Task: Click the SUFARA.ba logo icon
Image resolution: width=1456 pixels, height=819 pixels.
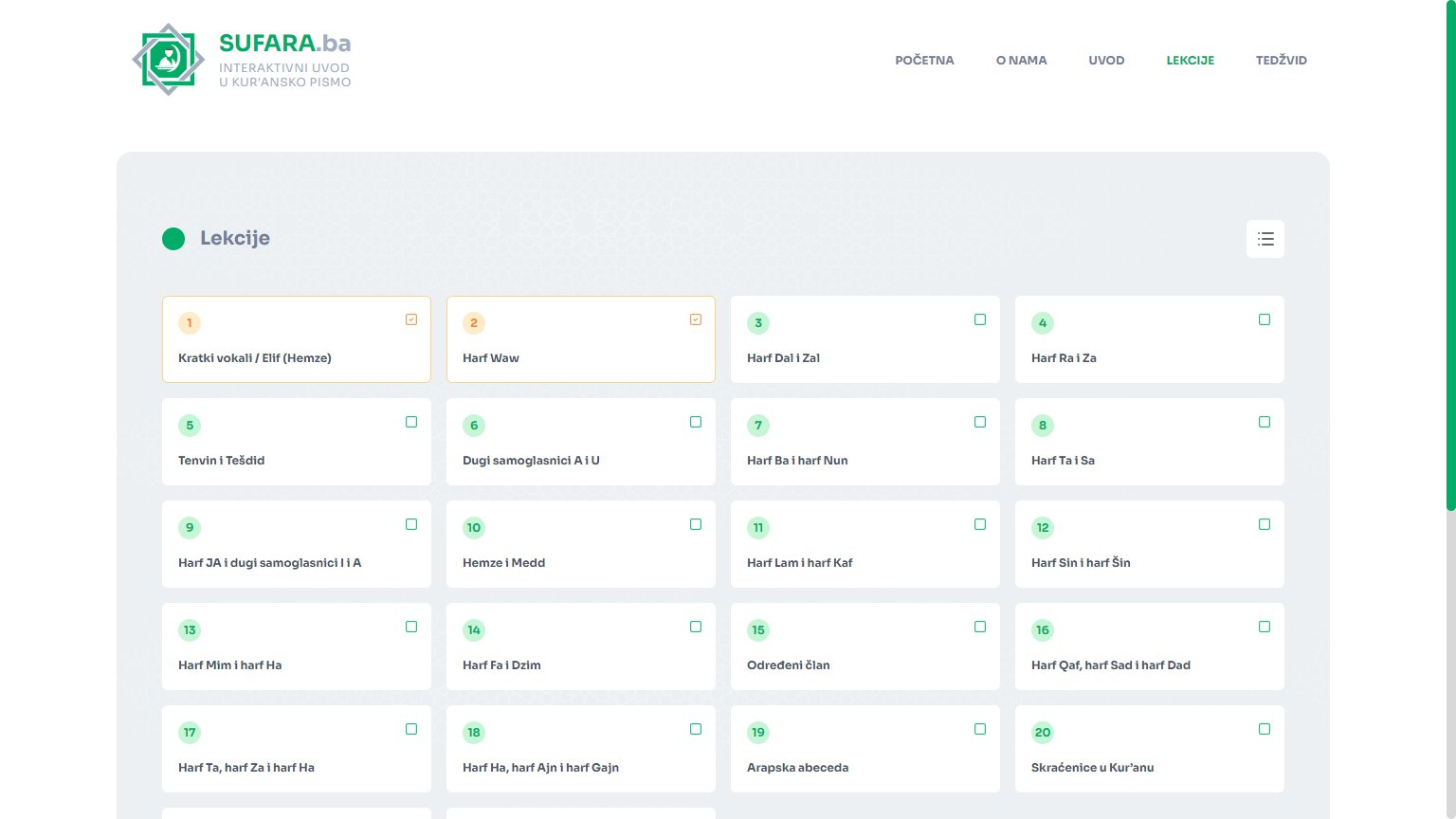Action: click(x=169, y=60)
